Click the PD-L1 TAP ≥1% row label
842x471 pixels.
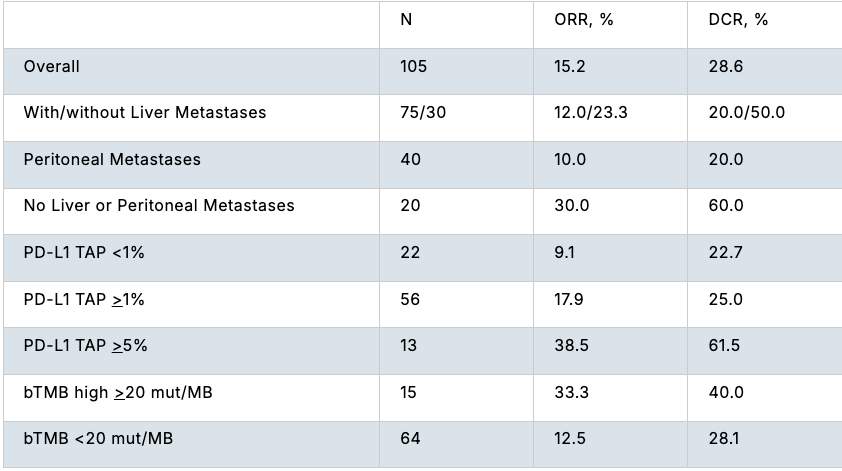click(x=84, y=299)
